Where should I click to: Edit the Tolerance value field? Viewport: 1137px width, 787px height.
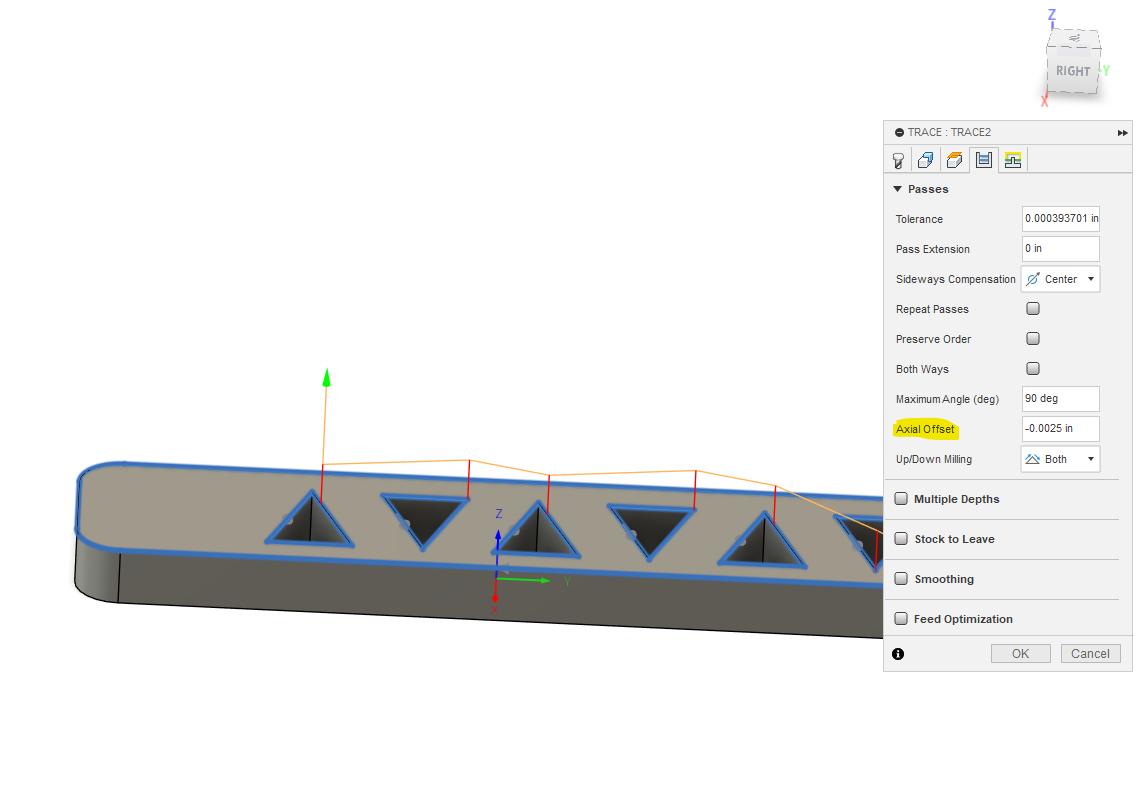[1060, 218]
